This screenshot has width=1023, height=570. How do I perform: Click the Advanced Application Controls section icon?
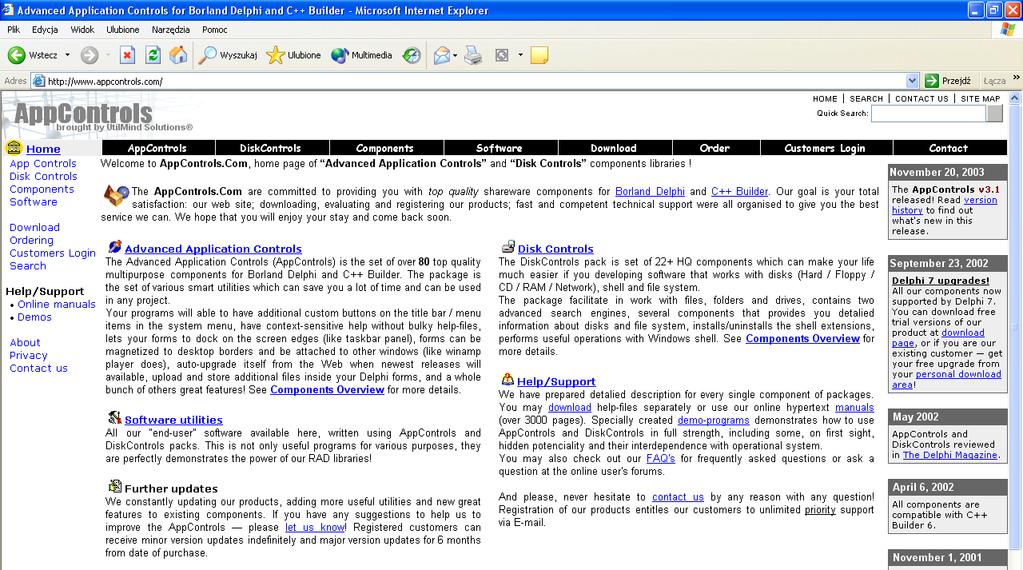[x=115, y=247]
